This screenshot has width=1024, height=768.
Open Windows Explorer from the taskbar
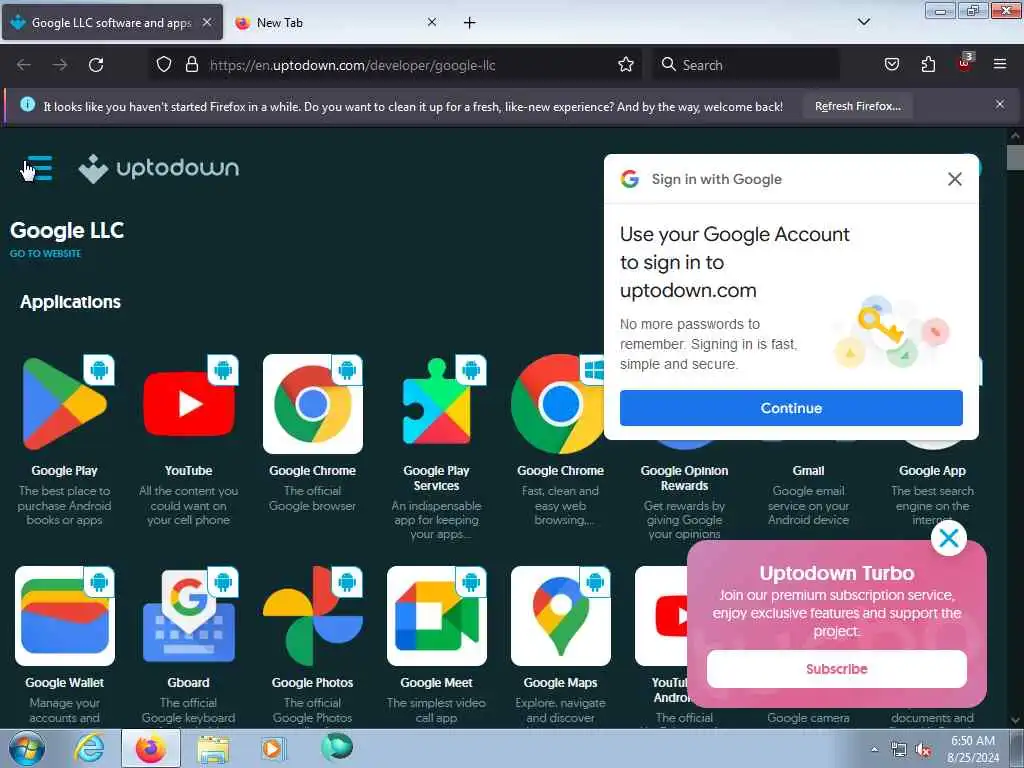point(213,748)
